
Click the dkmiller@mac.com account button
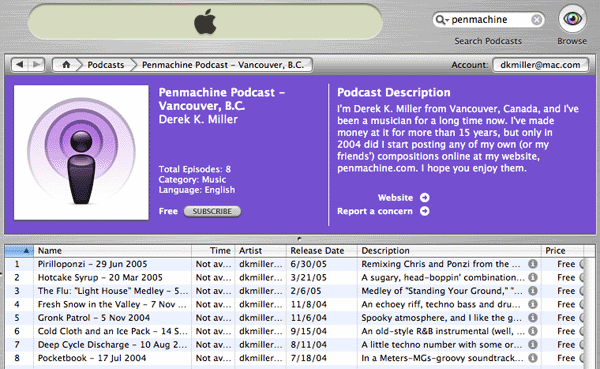(x=540, y=65)
